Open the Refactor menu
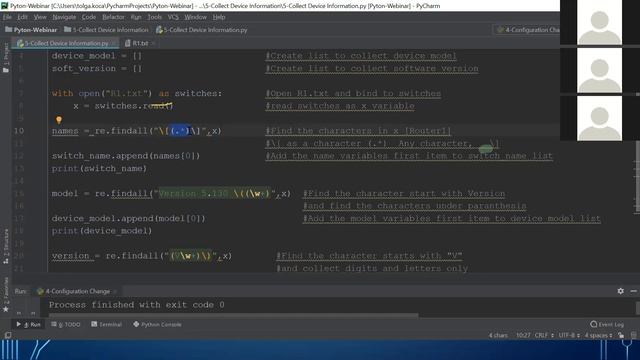 tap(113, 17)
